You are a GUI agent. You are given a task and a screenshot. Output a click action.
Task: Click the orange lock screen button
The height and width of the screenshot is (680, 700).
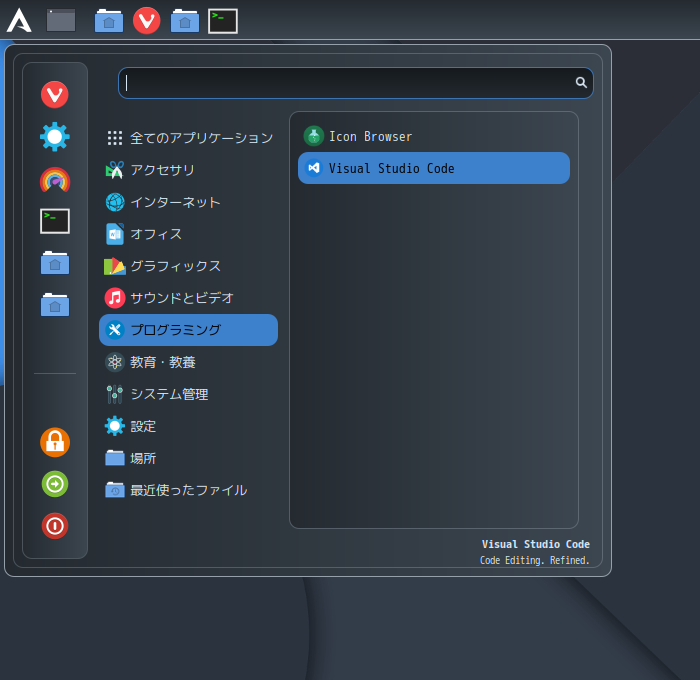pyautogui.click(x=55, y=442)
